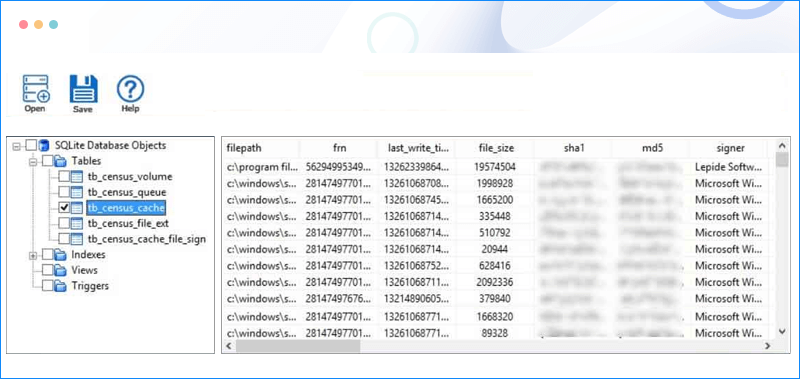Expand the Indexes tree node

(x=33, y=255)
